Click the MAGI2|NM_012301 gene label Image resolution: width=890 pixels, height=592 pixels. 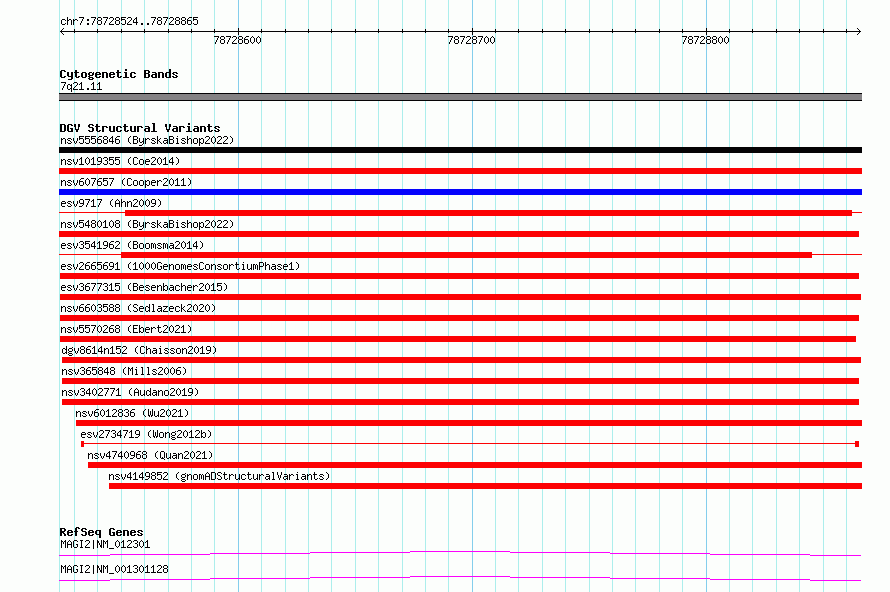point(105,544)
